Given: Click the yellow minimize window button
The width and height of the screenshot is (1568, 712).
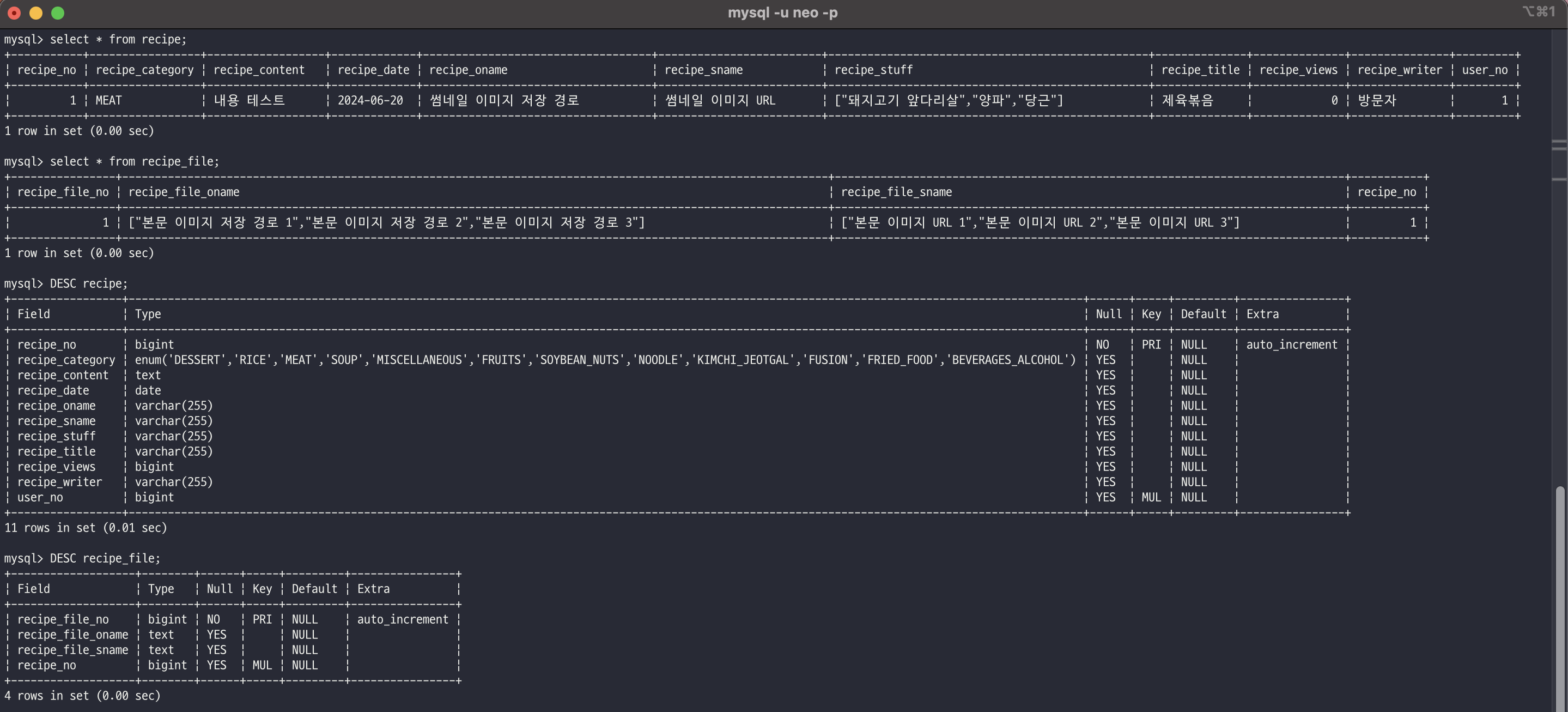Looking at the screenshot, I should click(36, 13).
